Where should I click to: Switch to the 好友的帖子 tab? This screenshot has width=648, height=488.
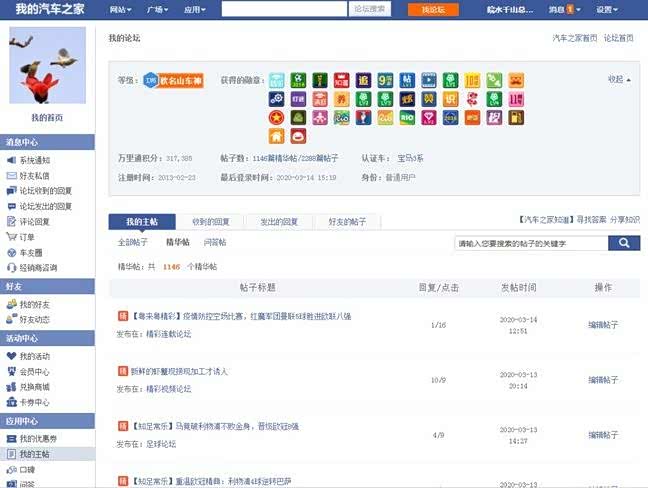coord(347,222)
